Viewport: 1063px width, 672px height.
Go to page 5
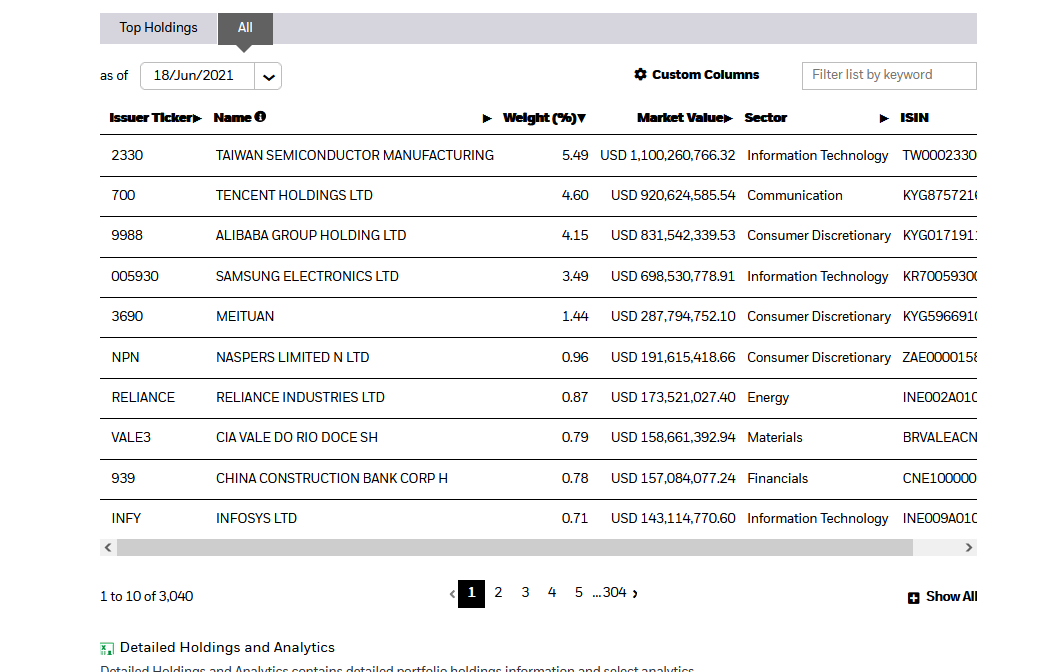pos(578,593)
